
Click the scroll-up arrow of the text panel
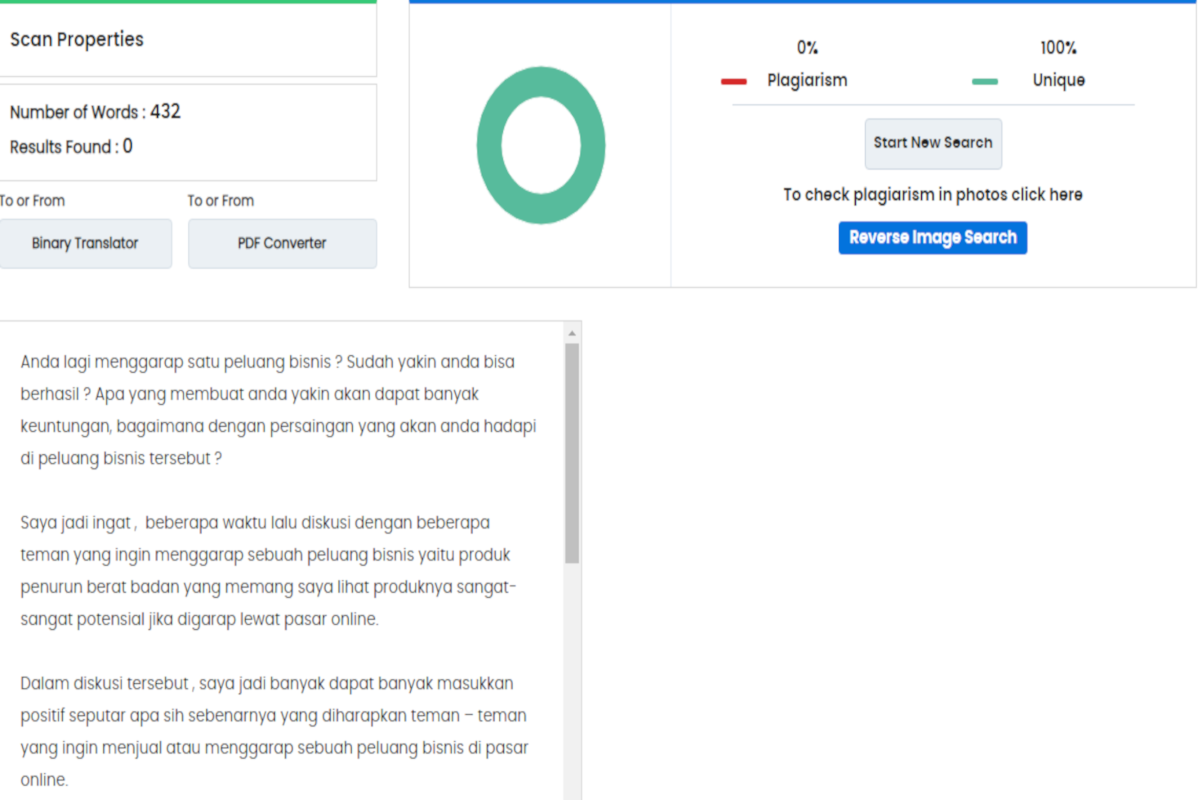pyautogui.click(x=572, y=333)
